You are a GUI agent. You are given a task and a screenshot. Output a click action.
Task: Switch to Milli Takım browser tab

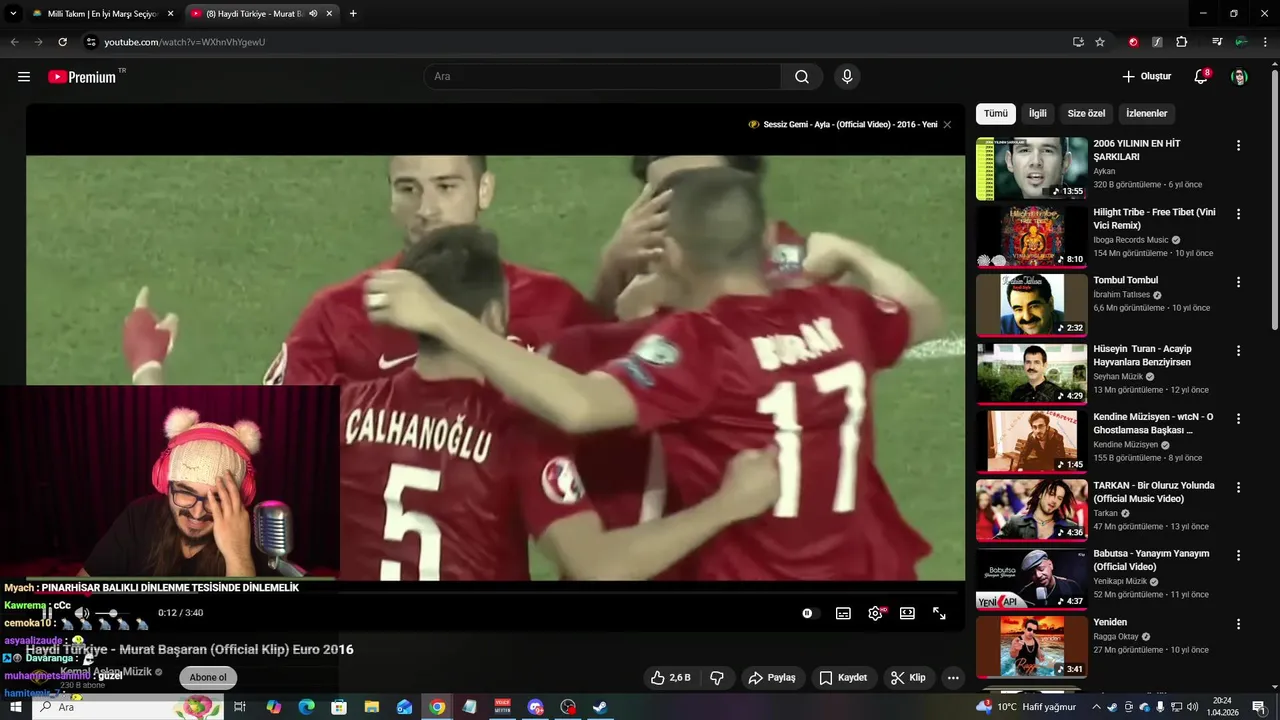pyautogui.click(x=102, y=14)
